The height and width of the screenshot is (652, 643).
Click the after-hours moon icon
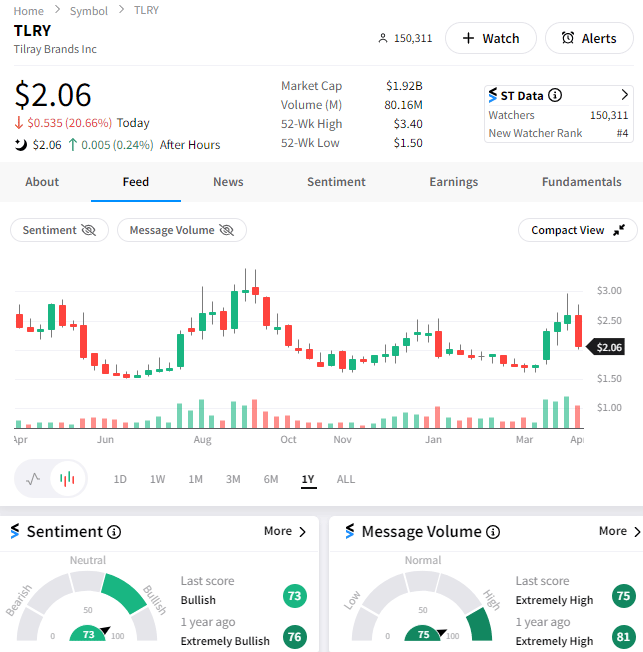20,145
